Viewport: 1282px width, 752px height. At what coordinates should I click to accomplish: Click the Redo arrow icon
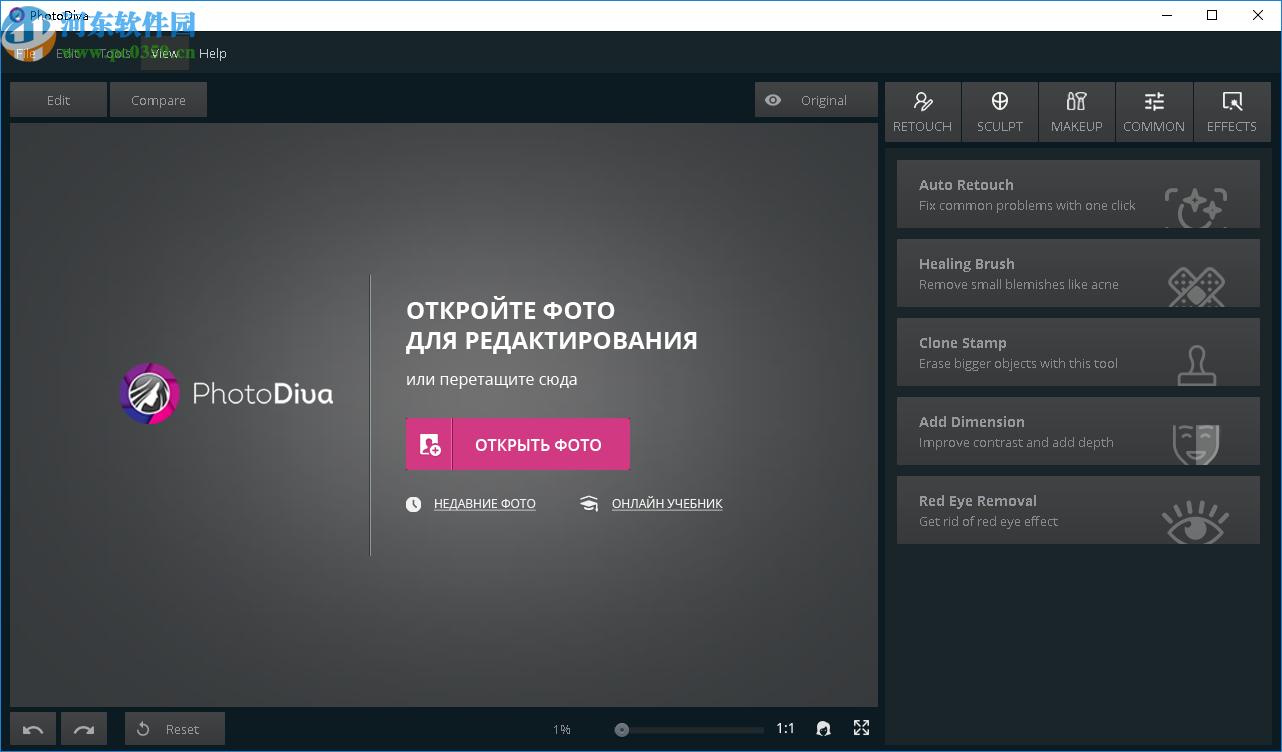click(x=84, y=729)
